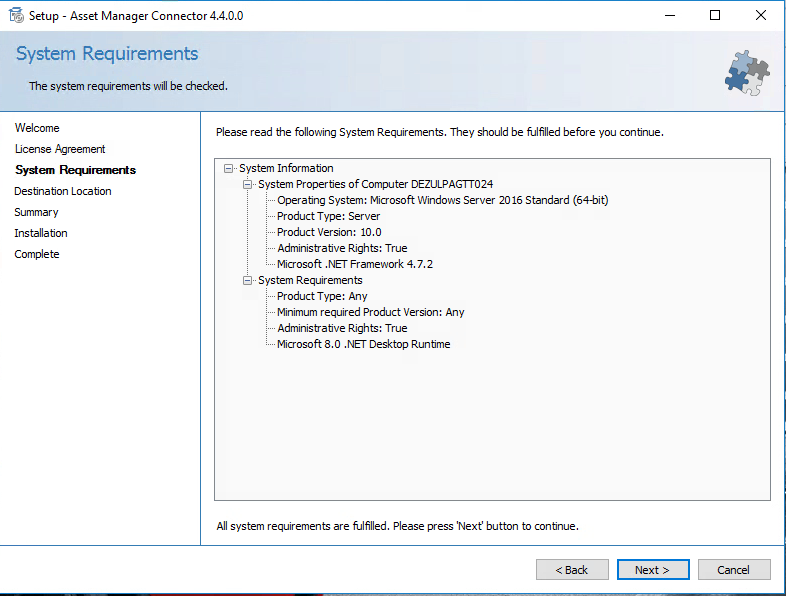Select the License Agreement step
This screenshot has height=596, width=786.
(60, 149)
